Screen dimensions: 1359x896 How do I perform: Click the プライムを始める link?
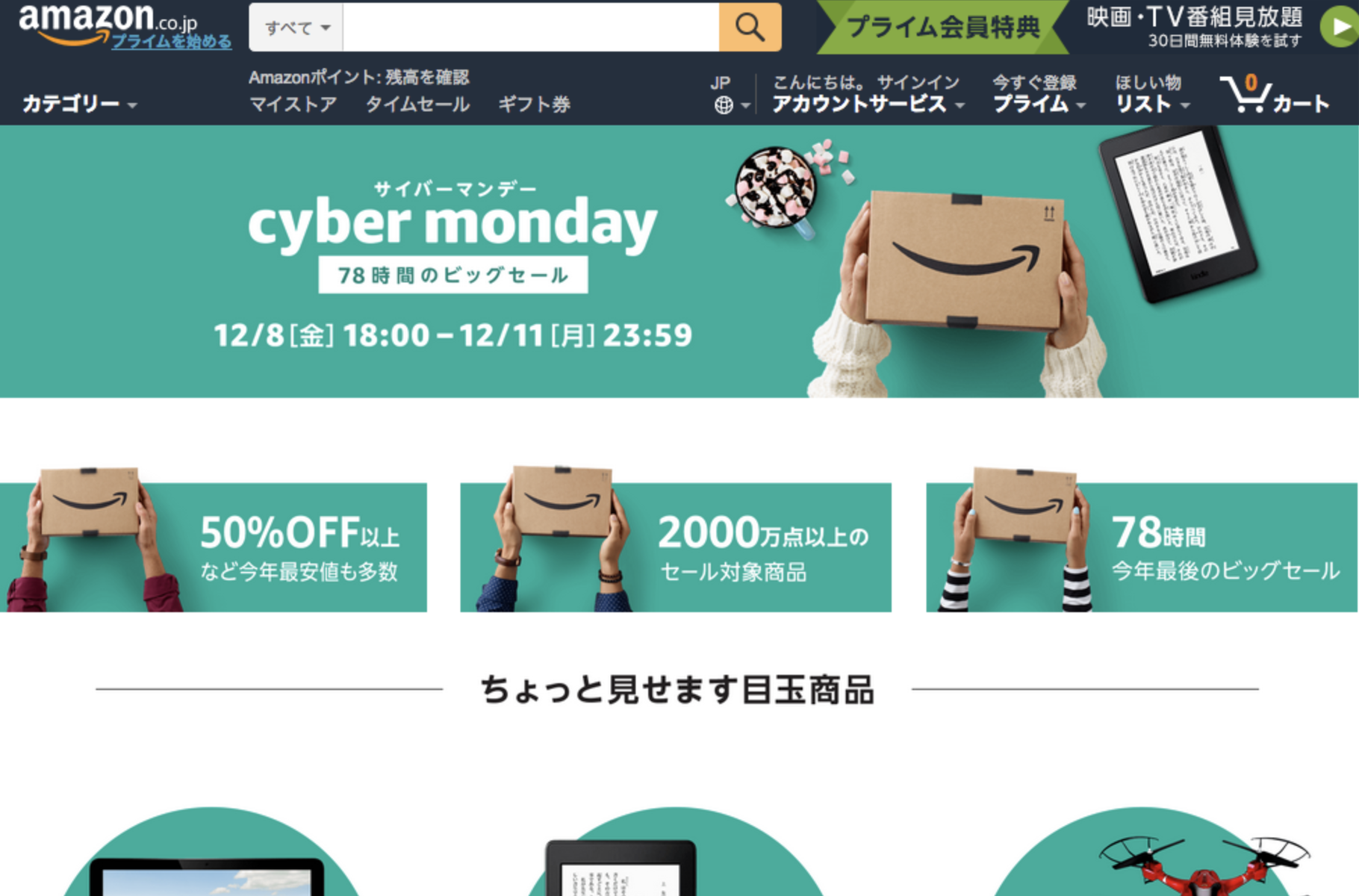pos(171,42)
